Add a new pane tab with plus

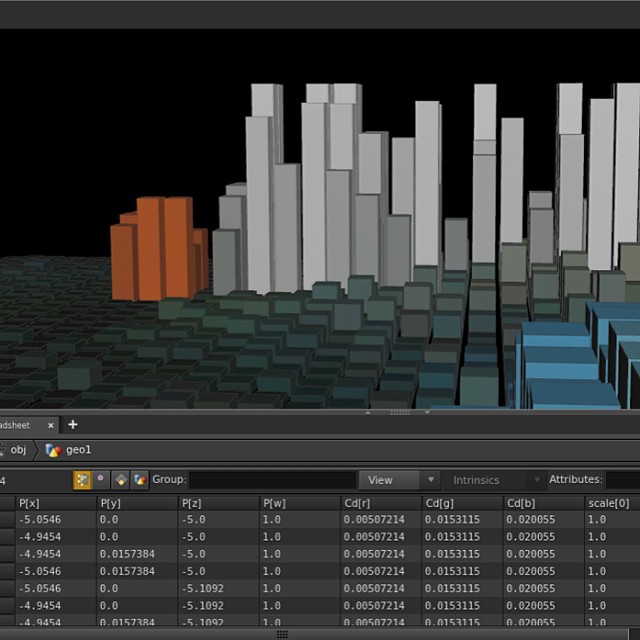[72, 425]
